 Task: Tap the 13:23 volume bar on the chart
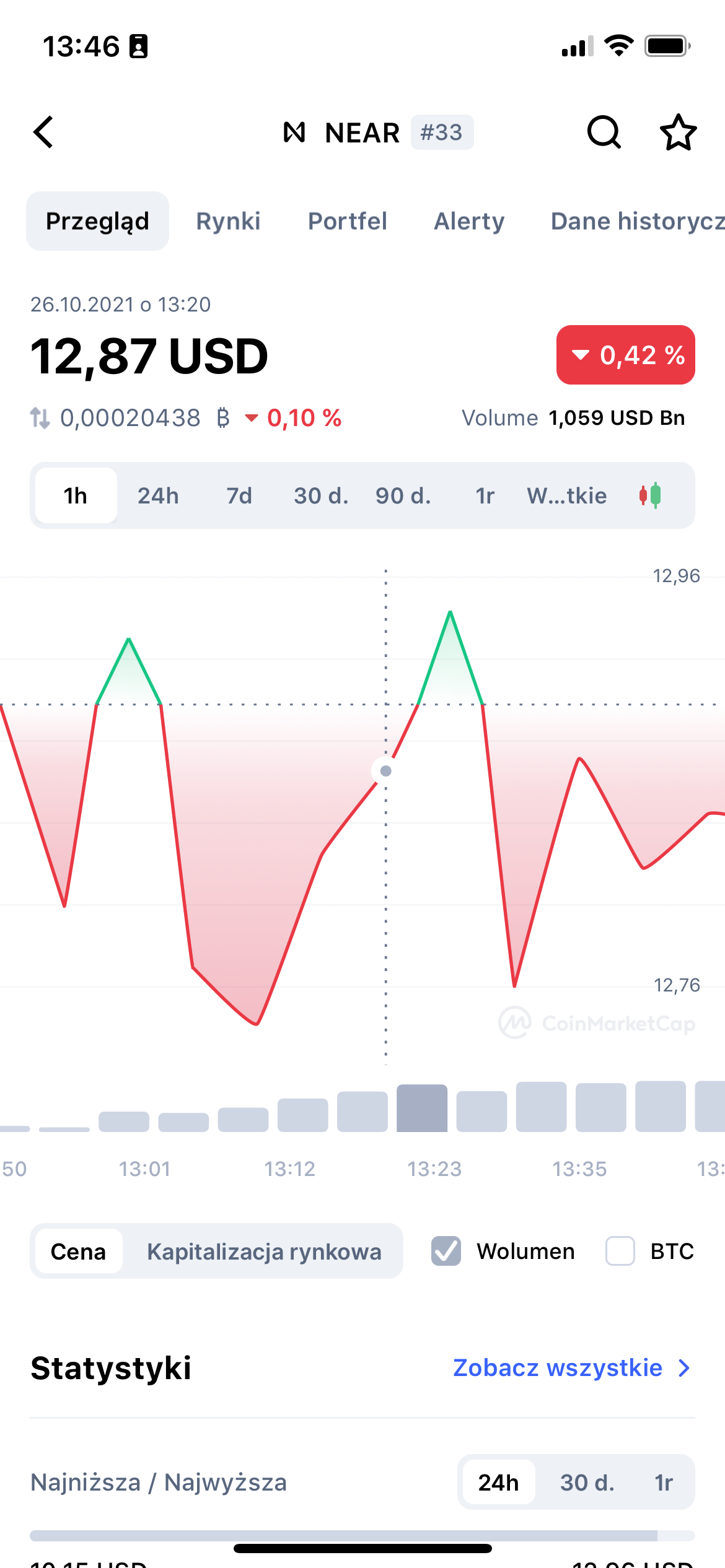[421, 1108]
